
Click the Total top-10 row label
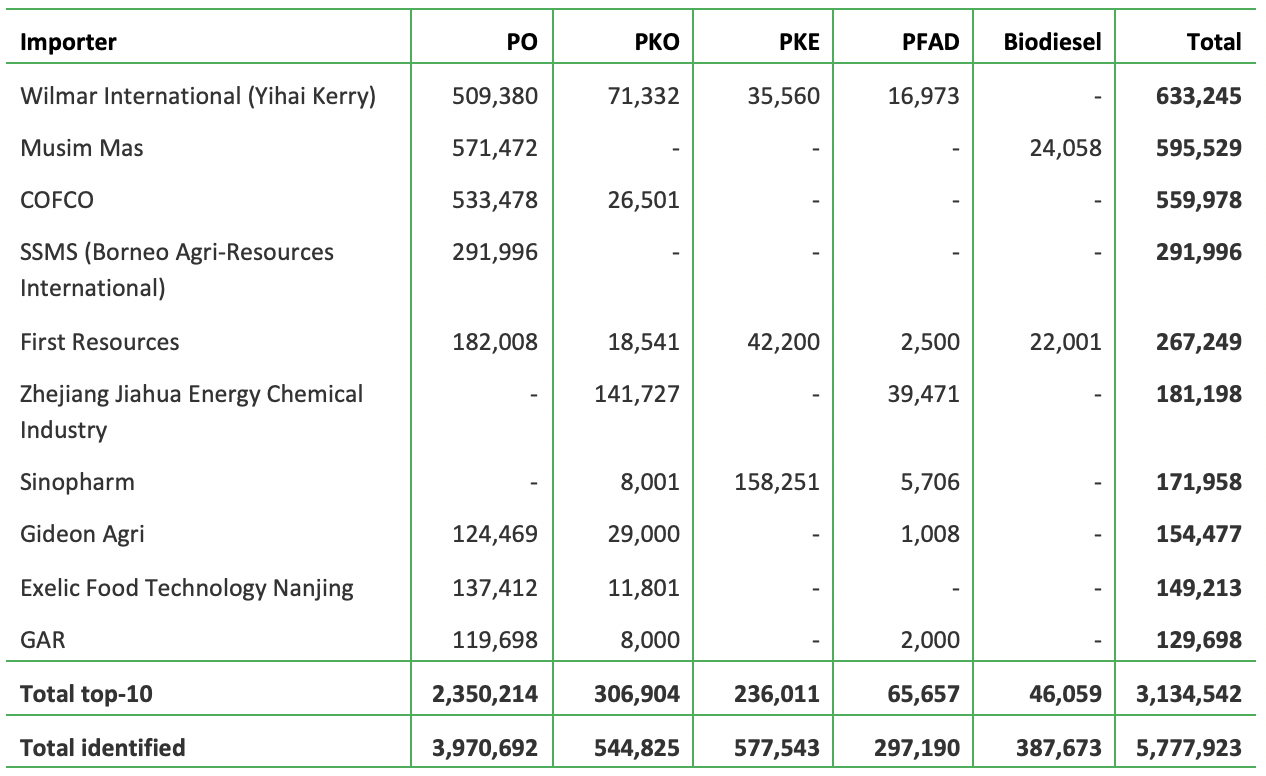click(x=86, y=693)
